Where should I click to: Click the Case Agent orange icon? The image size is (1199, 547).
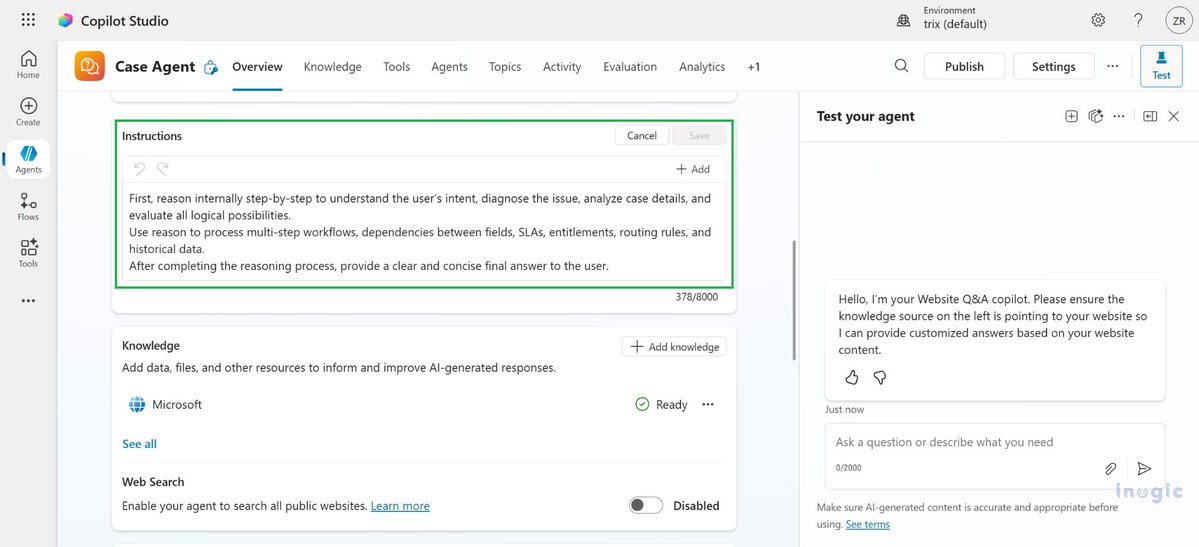tap(89, 67)
